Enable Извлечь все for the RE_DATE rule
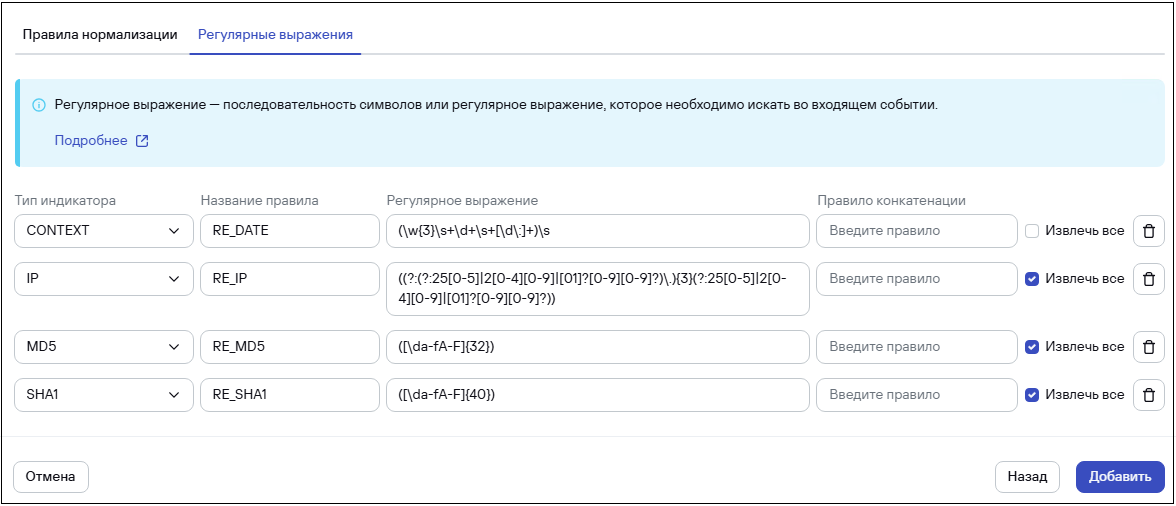 click(1032, 231)
